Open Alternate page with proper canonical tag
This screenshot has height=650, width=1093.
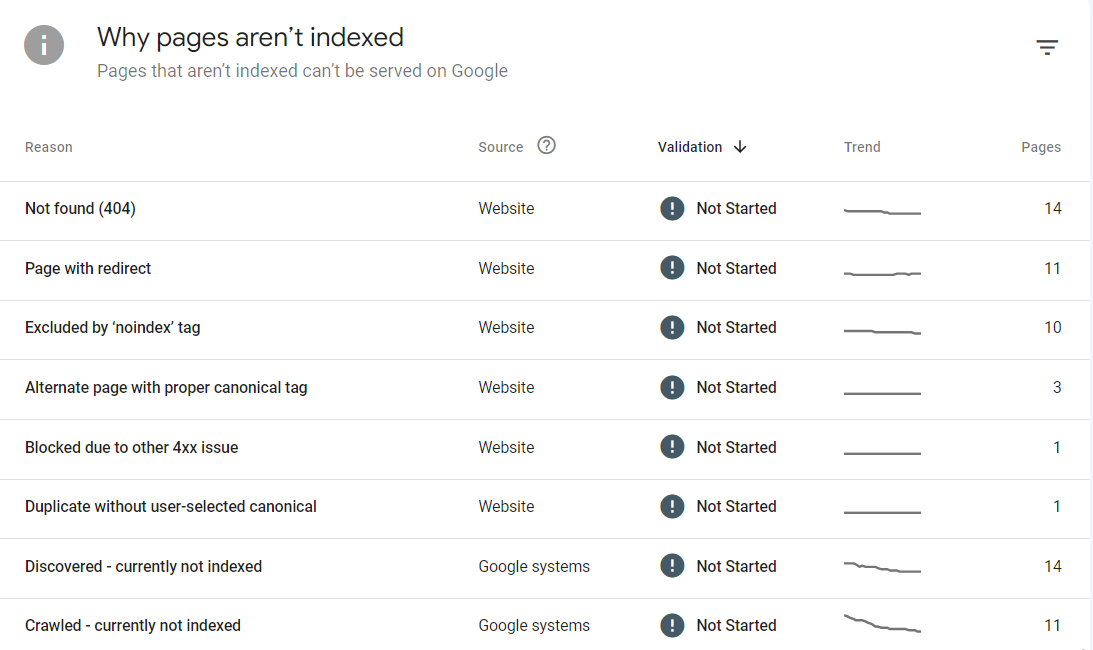[x=166, y=387]
